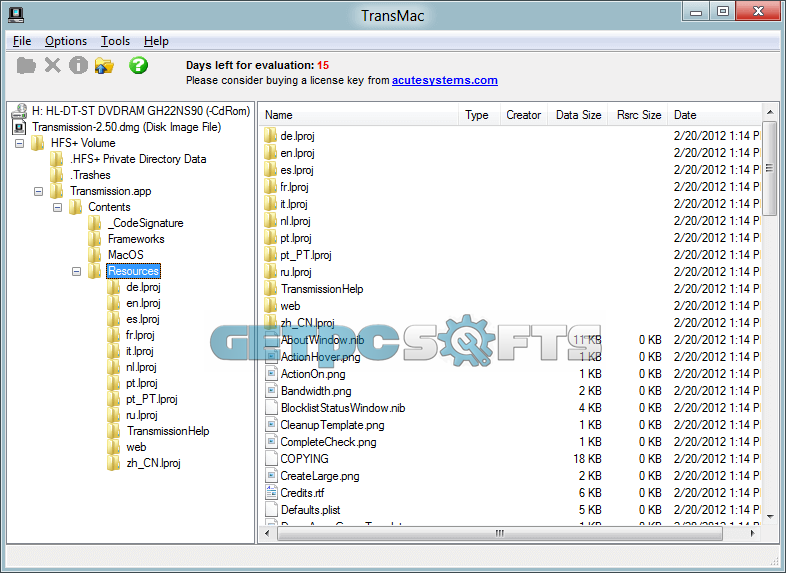Collapse the Resources tree node

pyautogui.click(x=76, y=271)
